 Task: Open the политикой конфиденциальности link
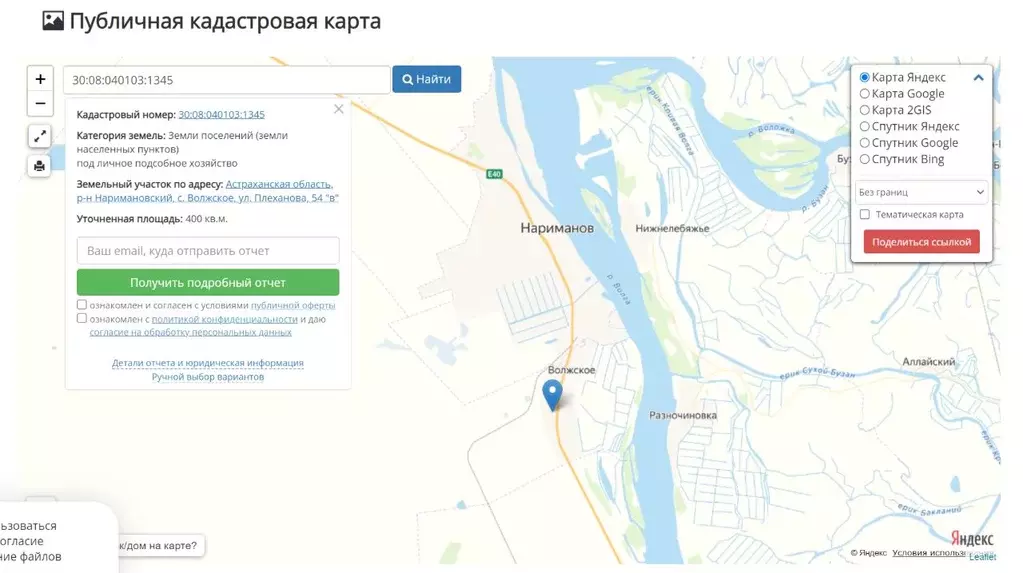224,319
